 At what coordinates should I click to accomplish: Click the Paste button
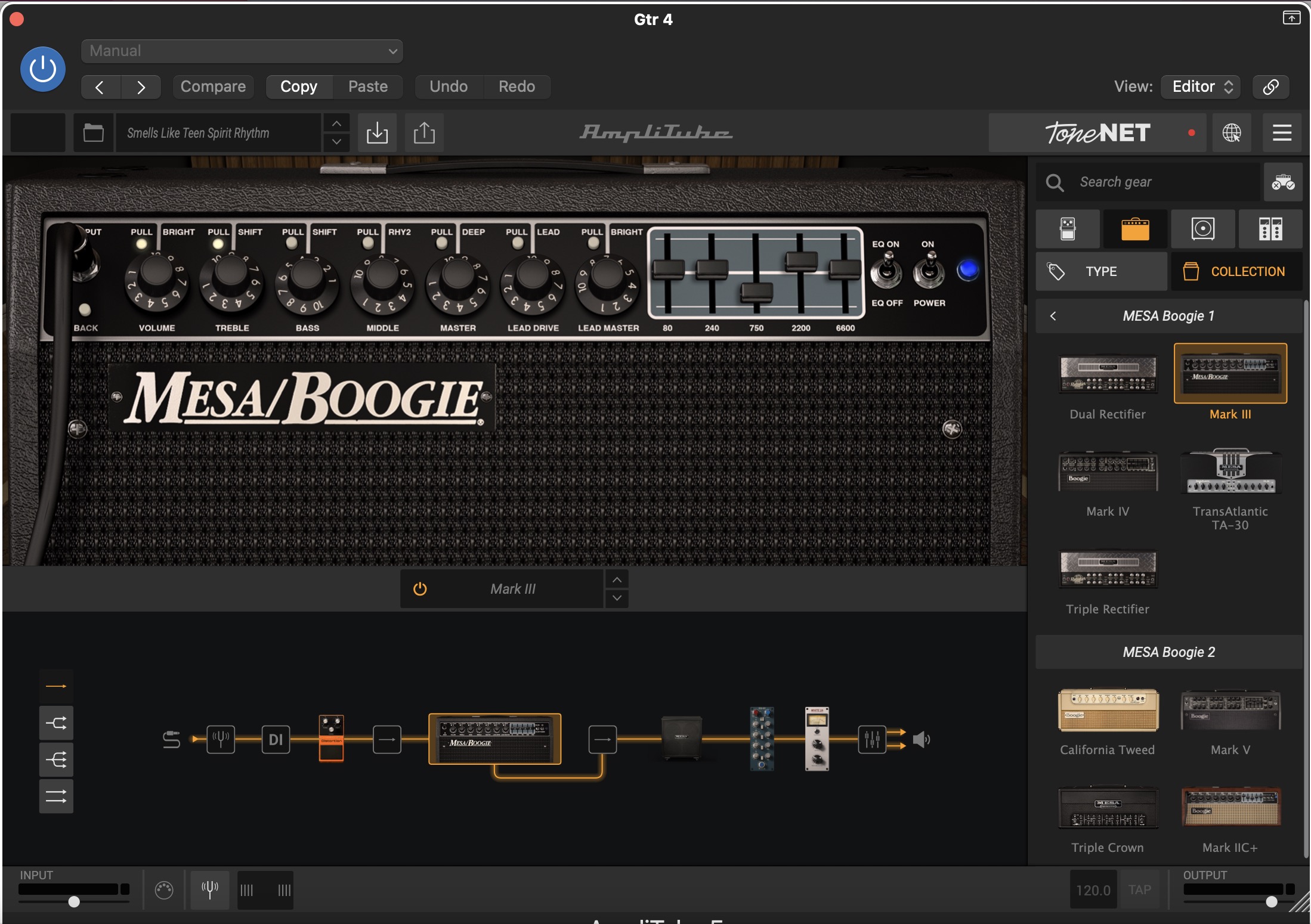pyautogui.click(x=368, y=87)
